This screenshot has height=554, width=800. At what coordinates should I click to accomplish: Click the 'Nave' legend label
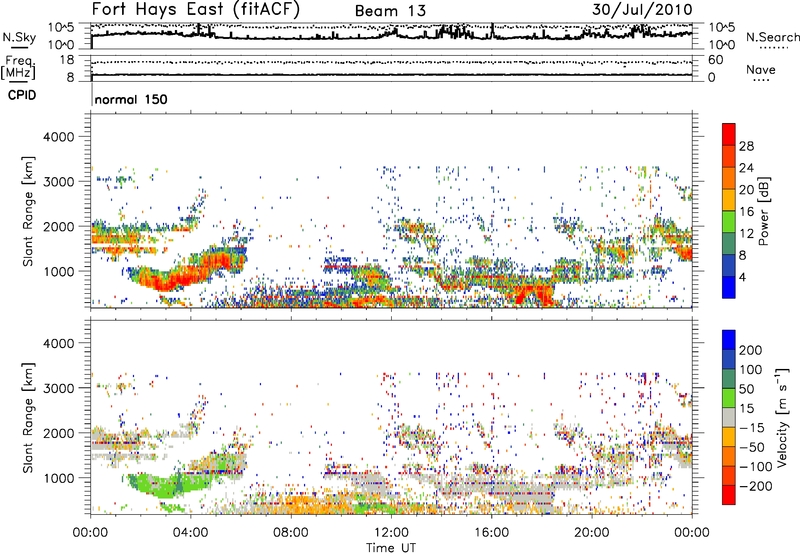tap(760, 69)
